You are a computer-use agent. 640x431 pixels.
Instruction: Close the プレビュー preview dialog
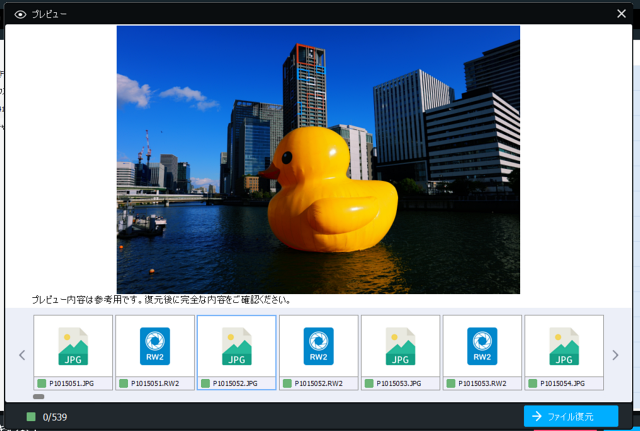click(621, 14)
